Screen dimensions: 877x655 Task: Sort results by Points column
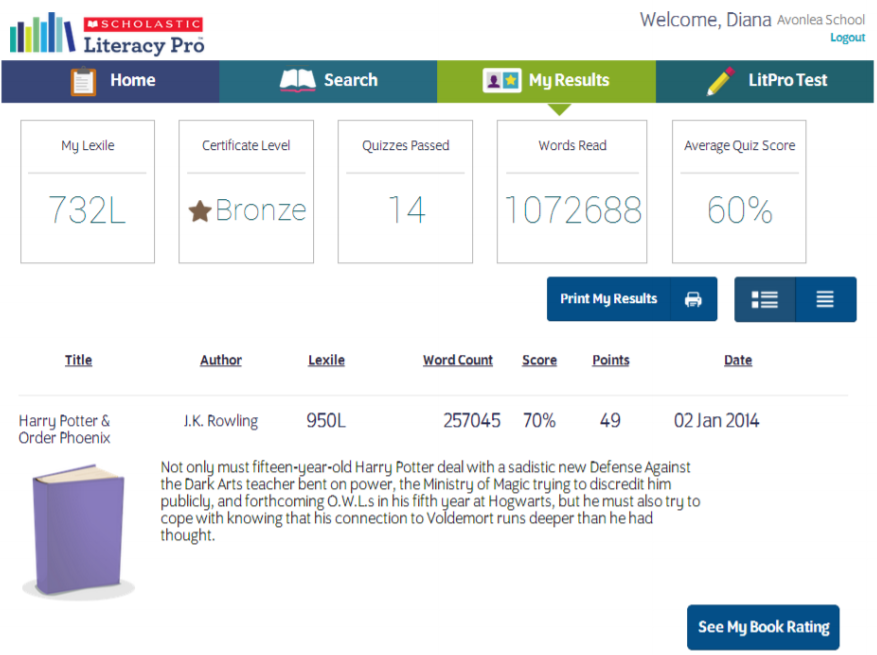[x=611, y=360]
